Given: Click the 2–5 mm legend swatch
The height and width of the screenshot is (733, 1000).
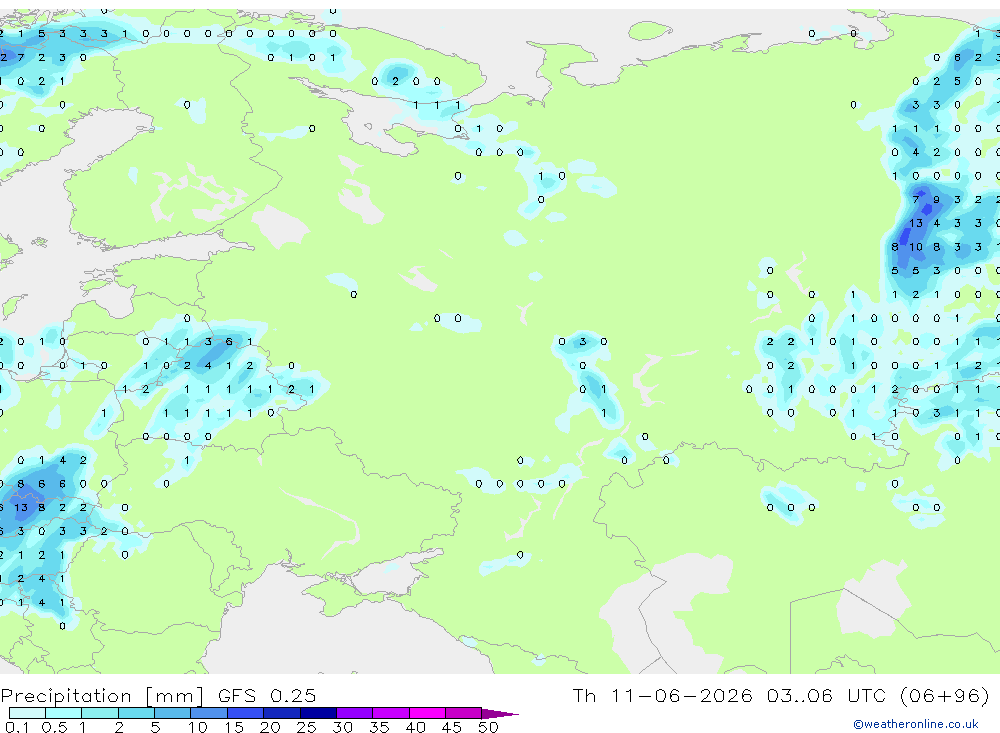Looking at the screenshot, I should [x=136, y=713].
